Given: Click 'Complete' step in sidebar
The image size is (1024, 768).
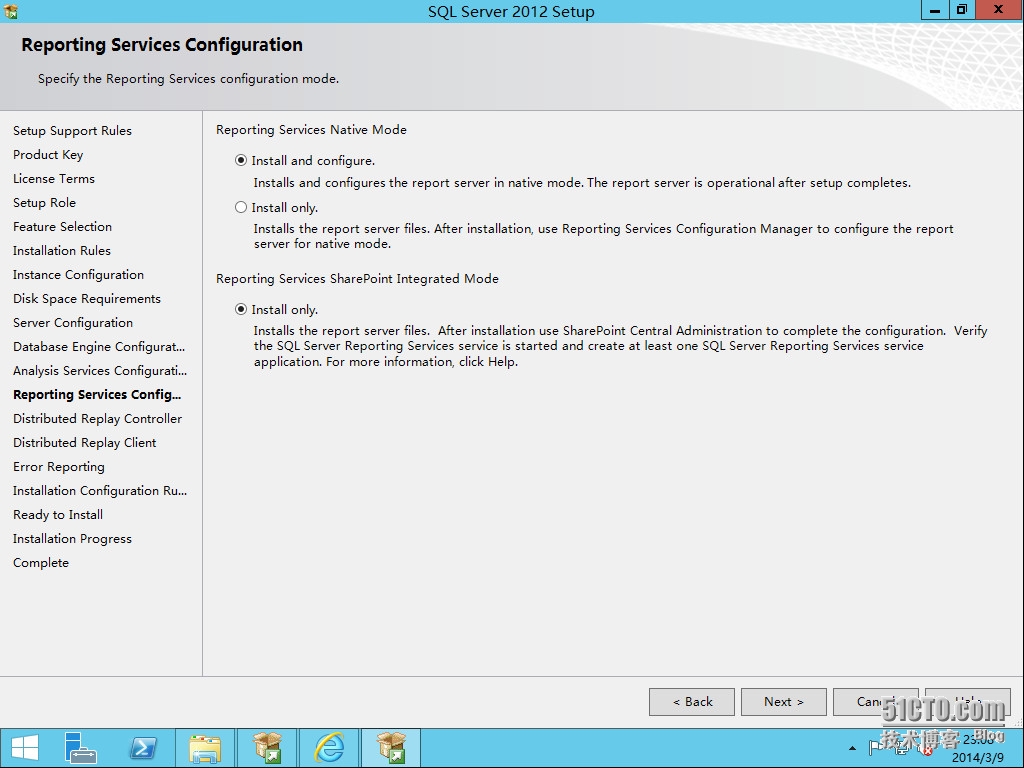Looking at the screenshot, I should (41, 563).
